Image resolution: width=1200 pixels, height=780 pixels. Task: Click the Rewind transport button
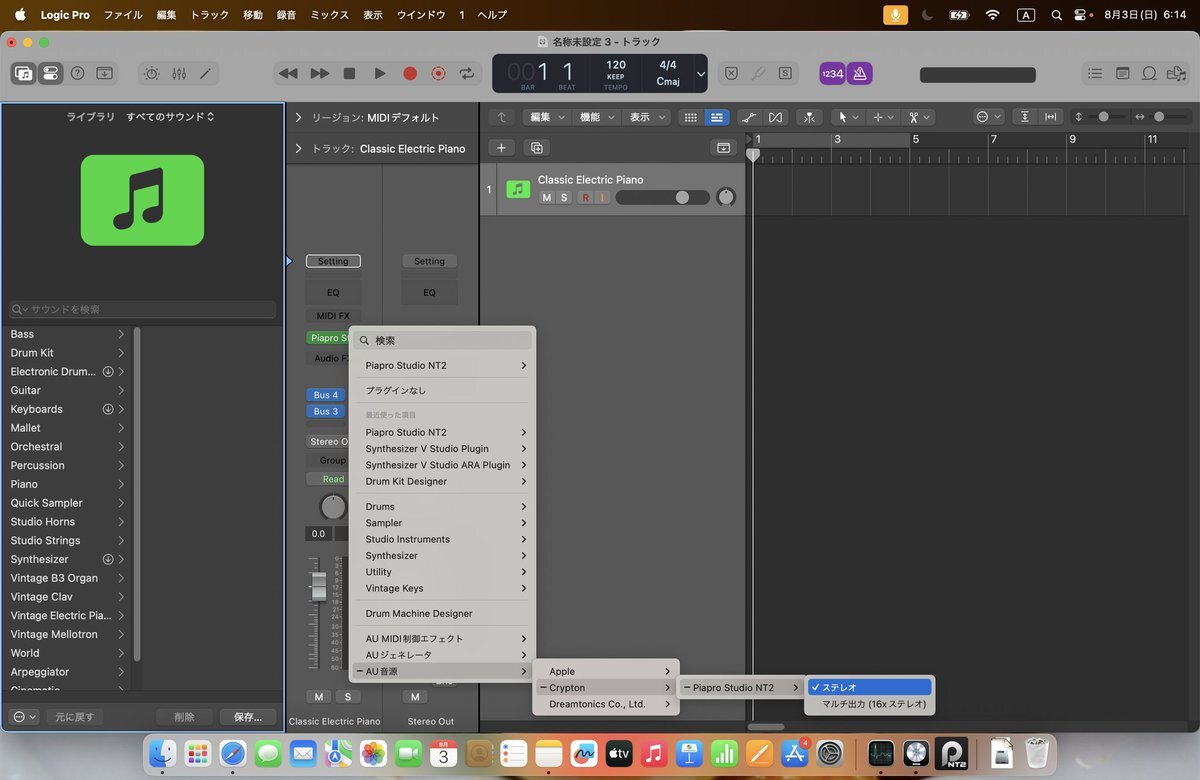tap(288, 73)
